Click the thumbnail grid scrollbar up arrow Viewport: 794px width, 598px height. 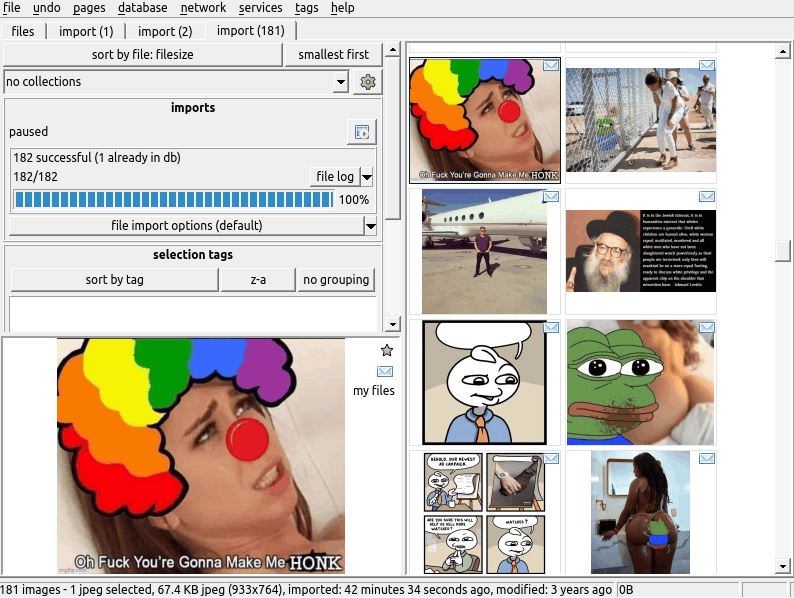[783, 51]
